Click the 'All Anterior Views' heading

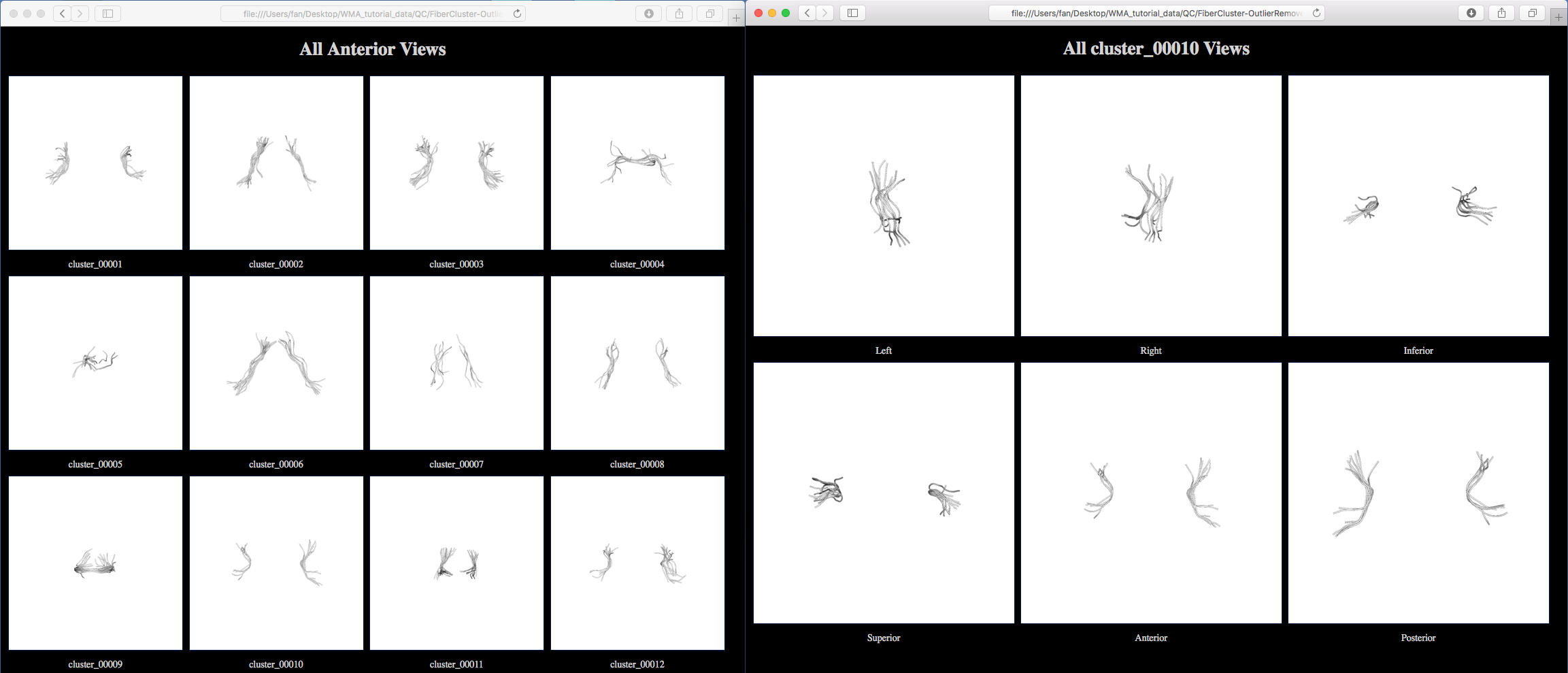click(x=373, y=49)
